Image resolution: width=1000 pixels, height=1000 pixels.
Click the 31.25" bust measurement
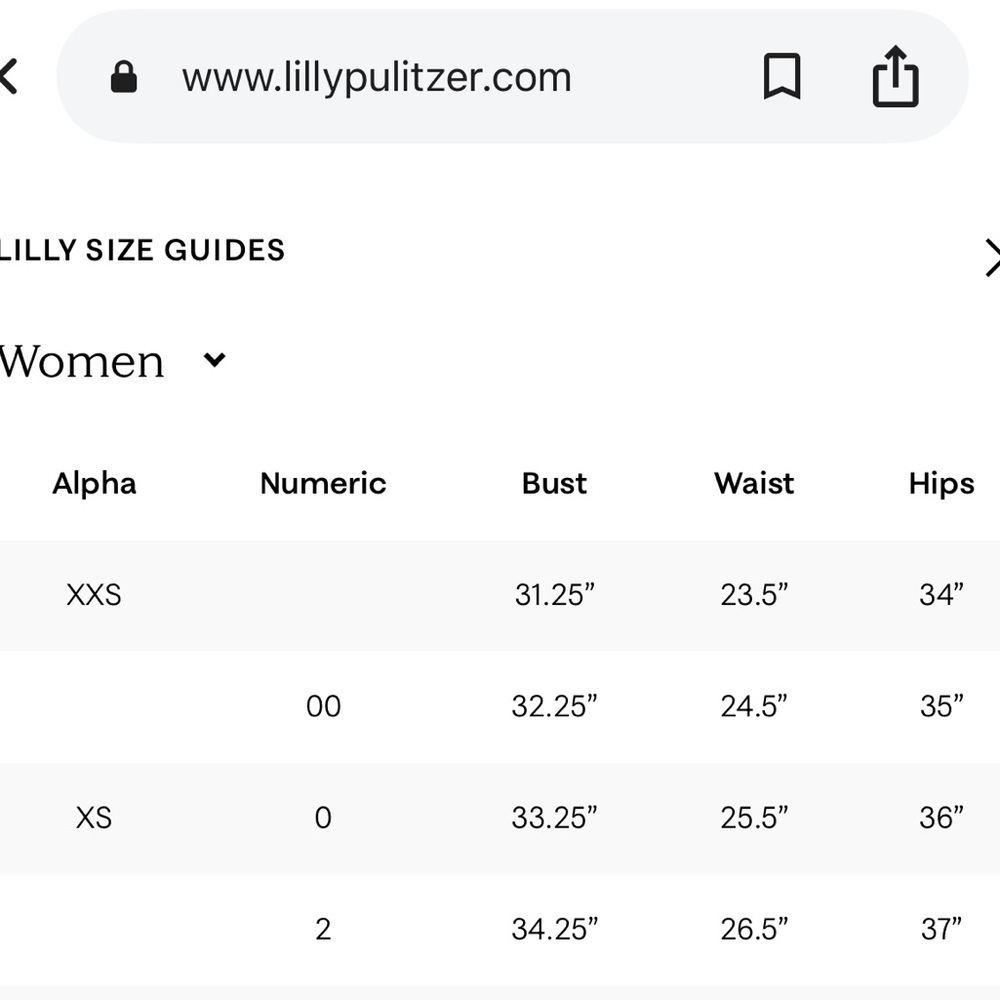pyautogui.click(x=554, y=595)
